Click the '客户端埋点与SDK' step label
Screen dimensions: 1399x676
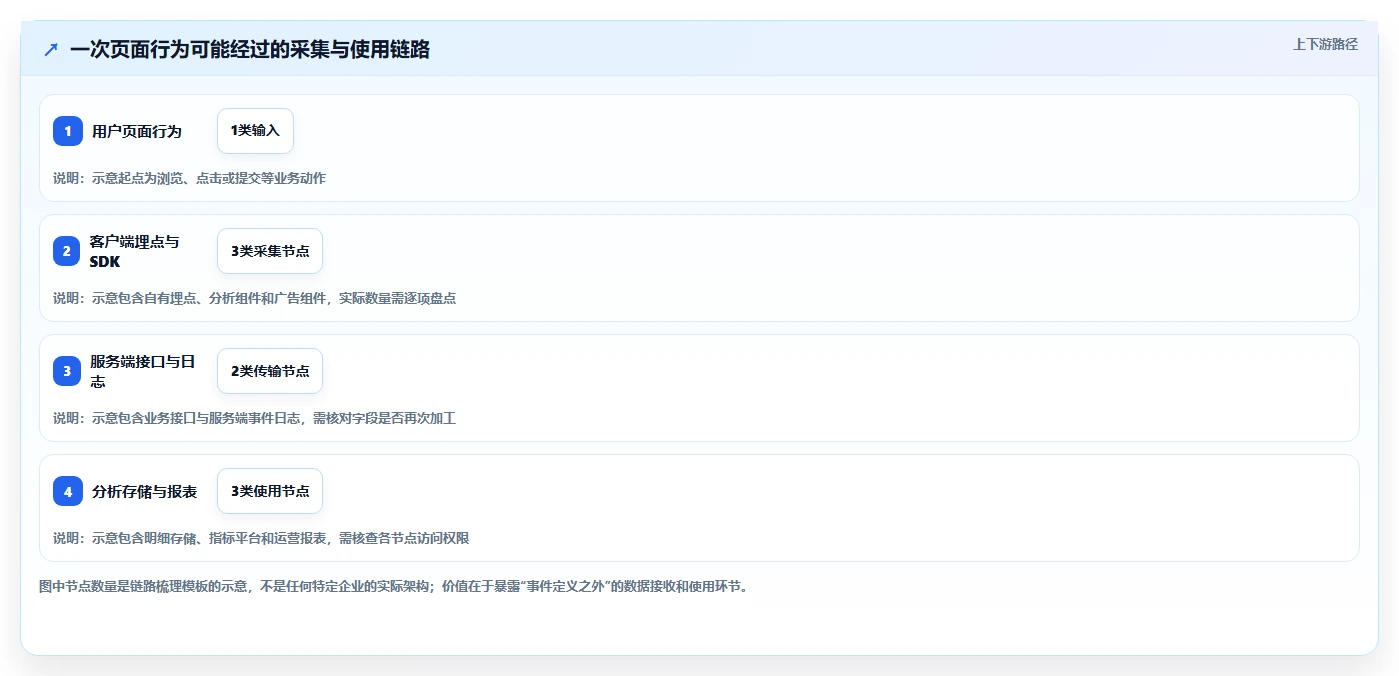[135, 251]
